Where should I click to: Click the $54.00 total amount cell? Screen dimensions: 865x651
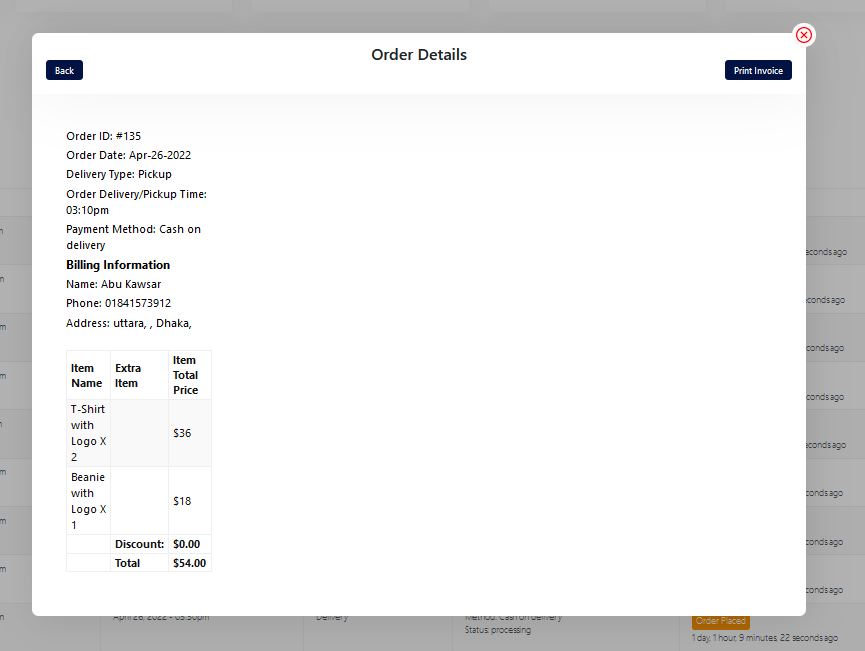[x=189, y=563]
